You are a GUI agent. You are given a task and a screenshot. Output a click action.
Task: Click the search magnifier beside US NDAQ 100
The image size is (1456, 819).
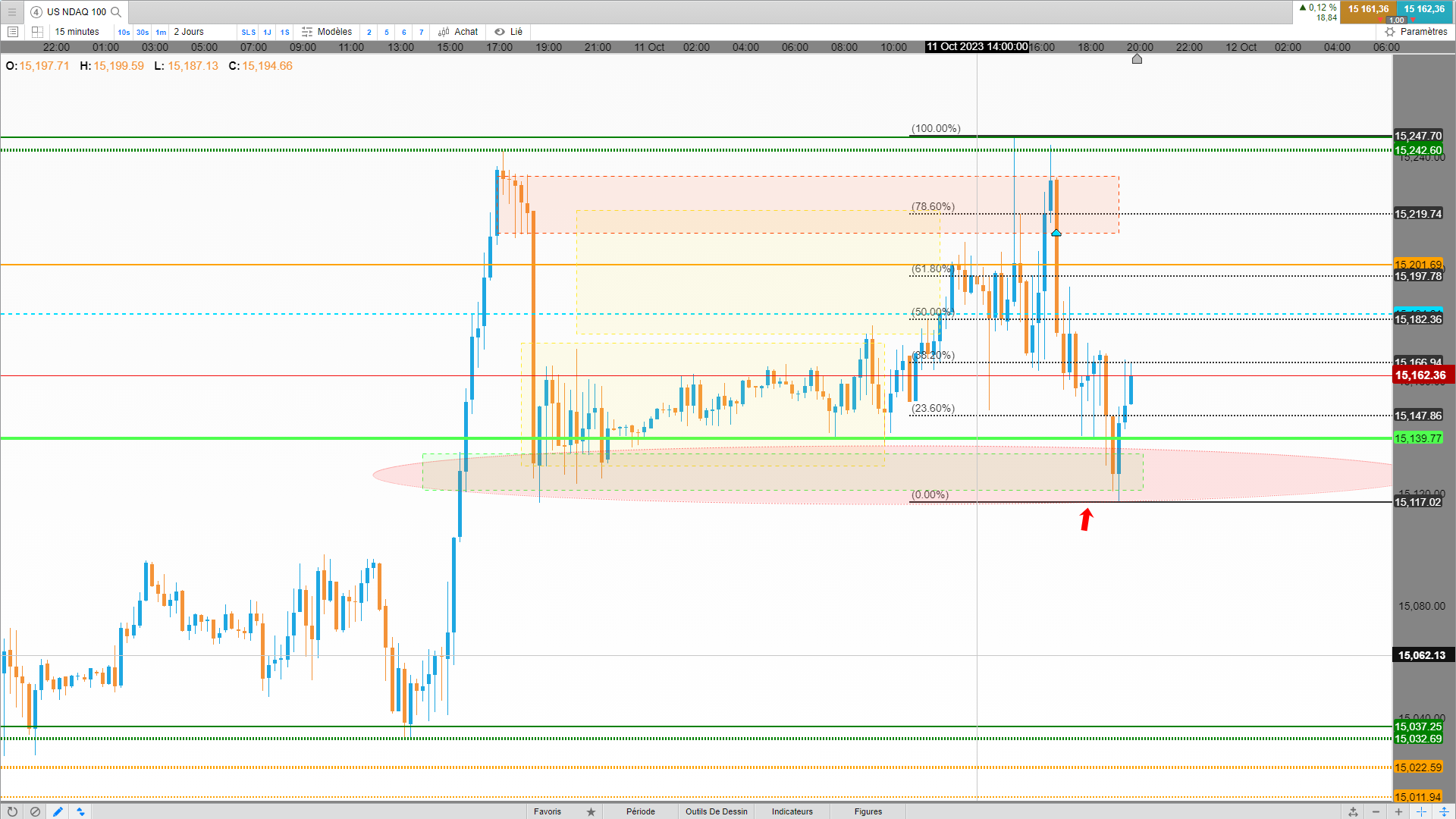click(x=116, y=12)
